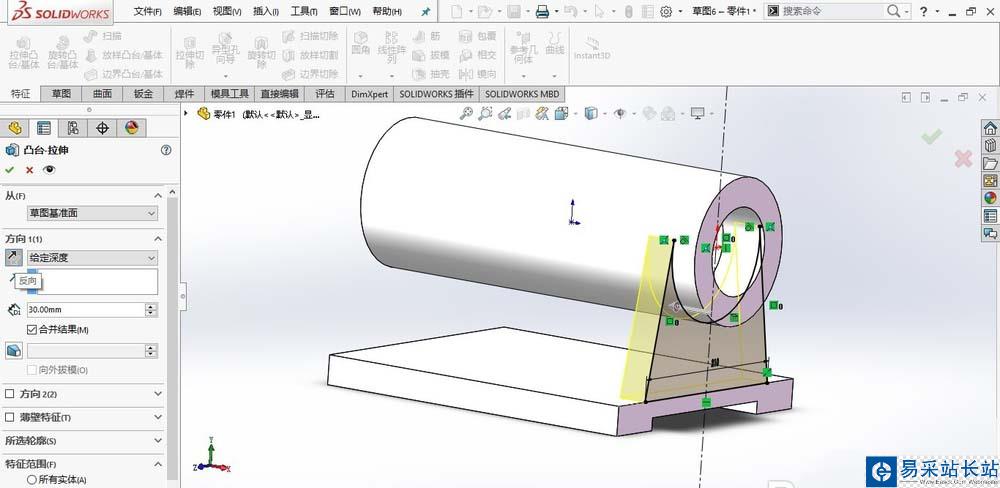Open the 草图基准面 start condition dropdown
This screenshot has height=488, width=1000.
point(92,213)
